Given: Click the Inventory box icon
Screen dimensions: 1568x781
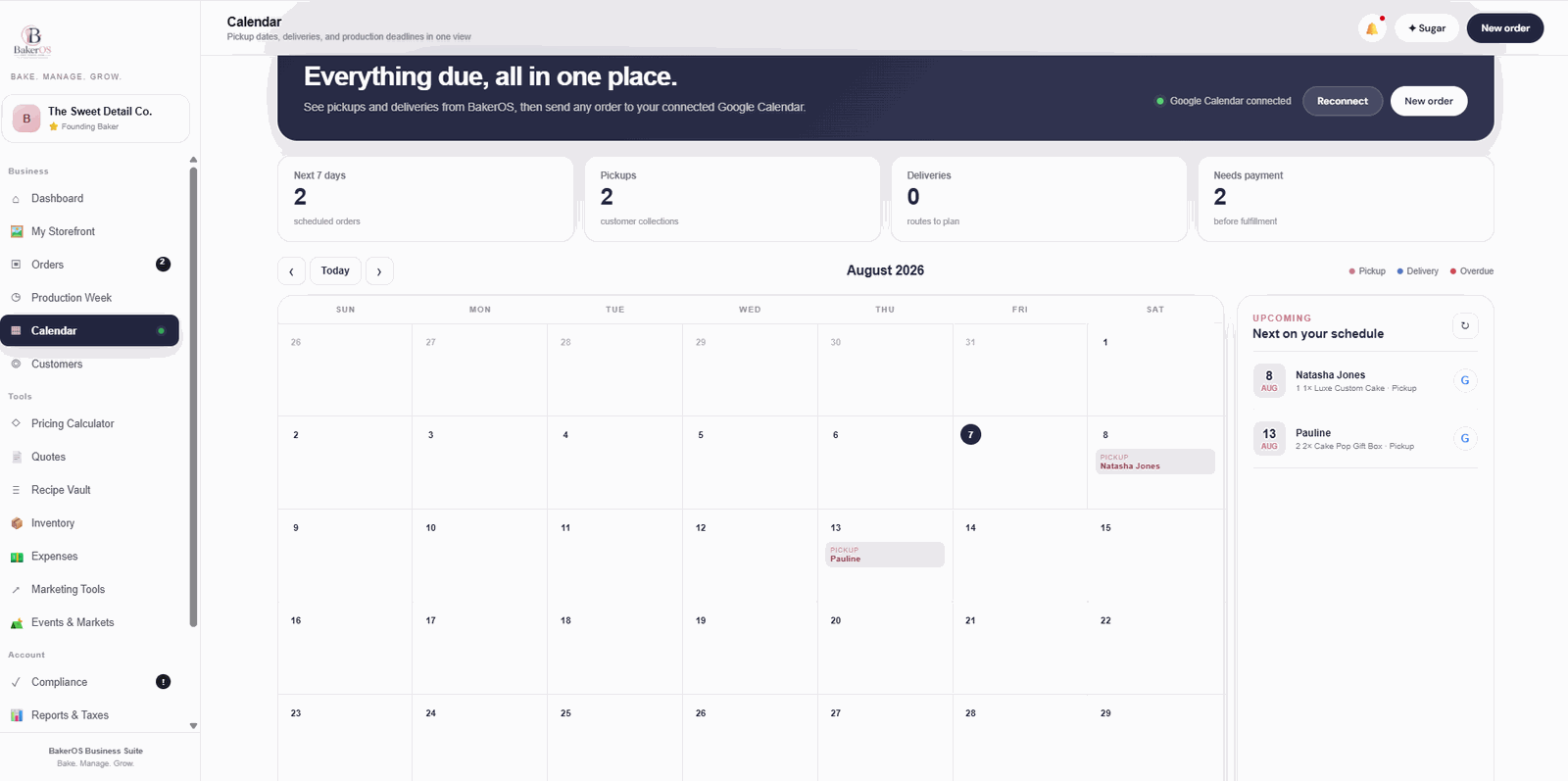Looking at the screenshot, I should [16, 523].
